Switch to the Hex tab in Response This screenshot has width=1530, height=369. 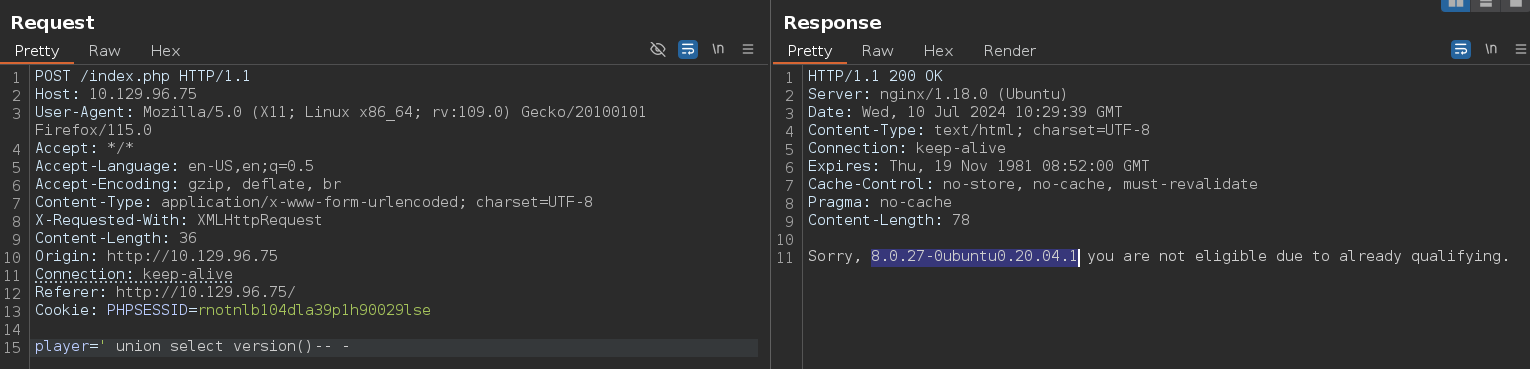coord(938,50)
